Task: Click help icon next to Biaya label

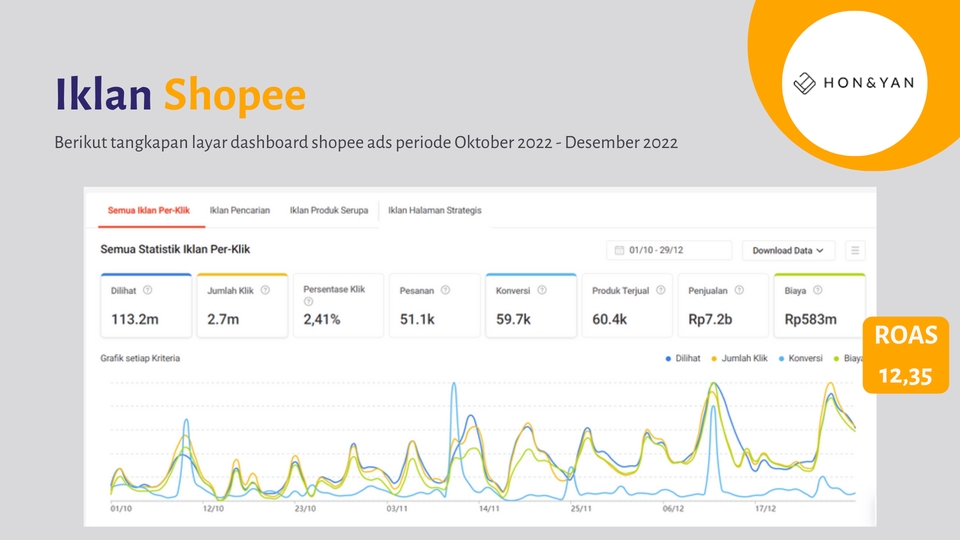Action: point(817,290)
